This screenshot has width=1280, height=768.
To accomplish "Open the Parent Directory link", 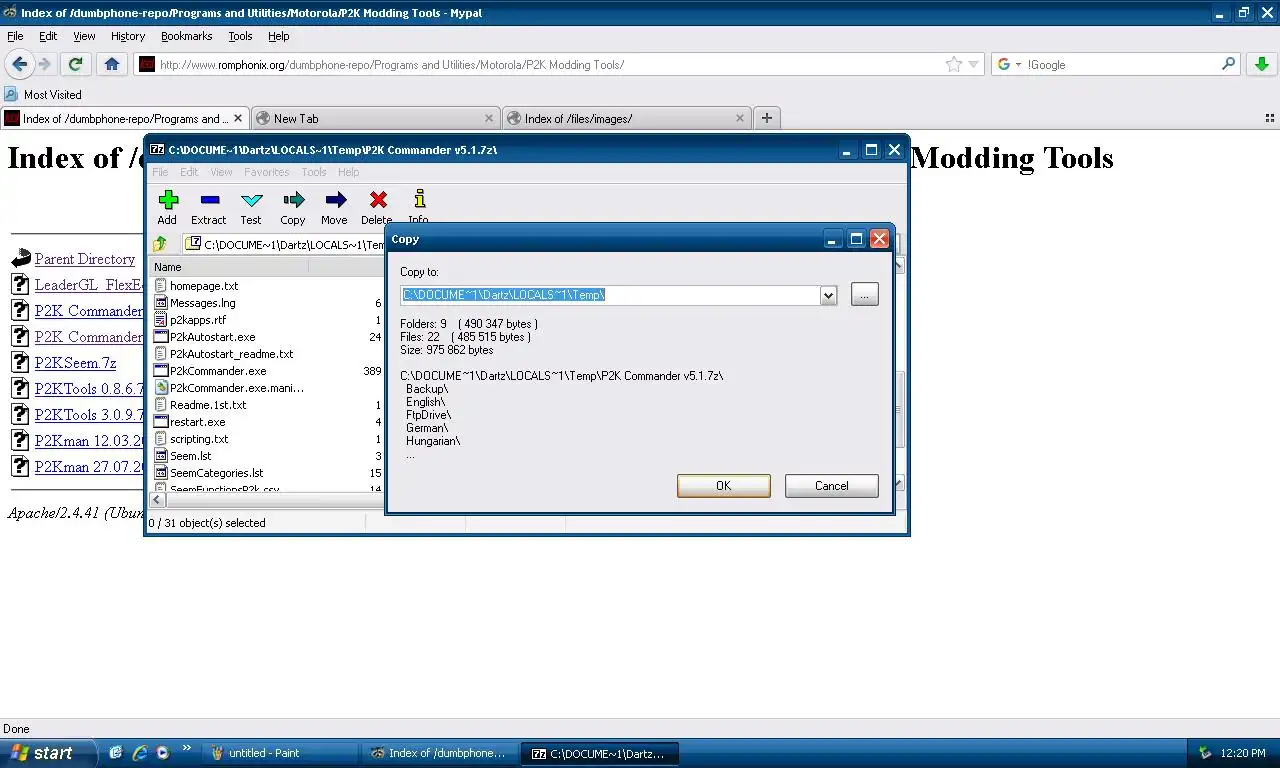I will click(x=85, y=259).
